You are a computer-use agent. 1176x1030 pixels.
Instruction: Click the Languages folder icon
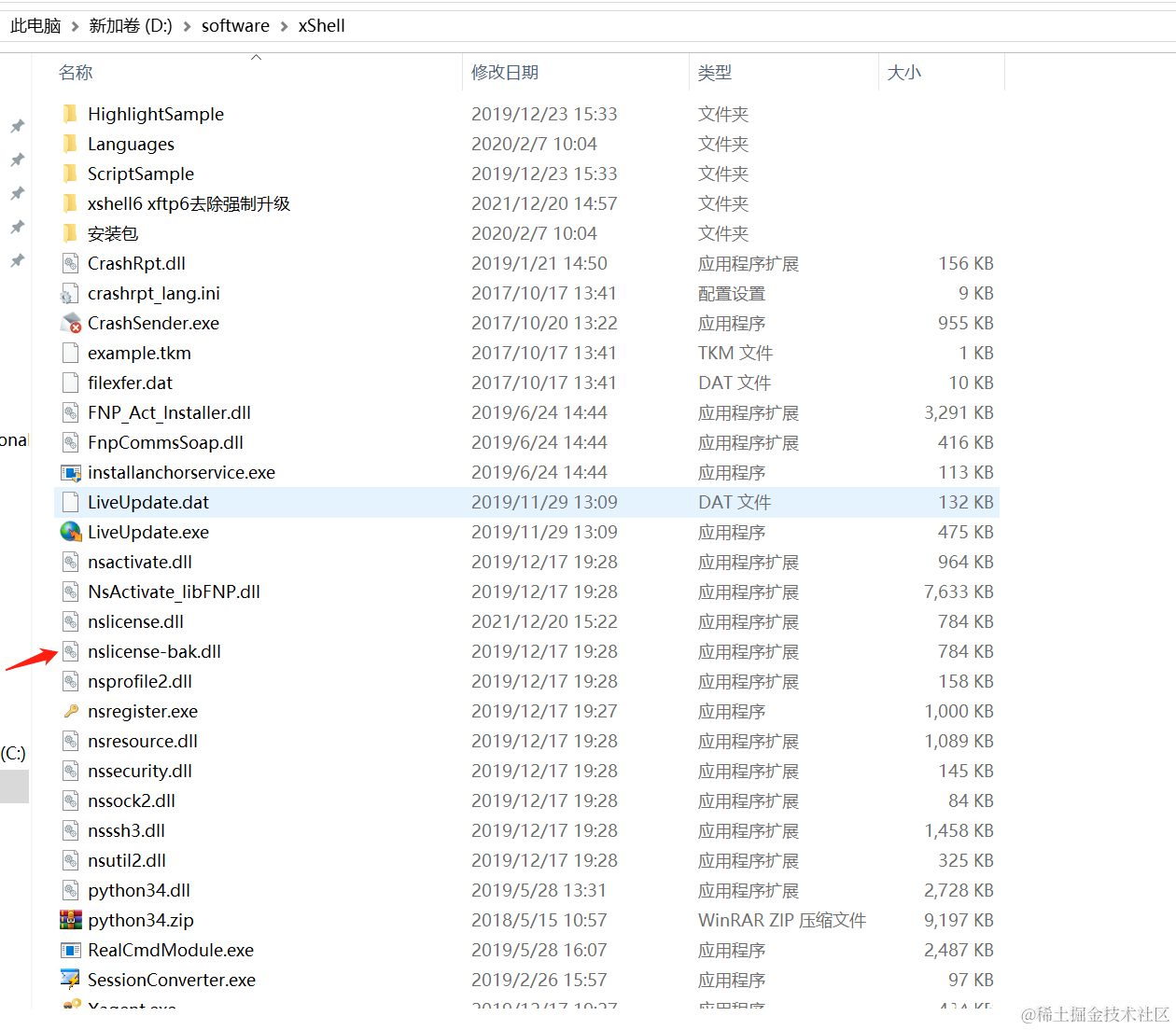70,144
